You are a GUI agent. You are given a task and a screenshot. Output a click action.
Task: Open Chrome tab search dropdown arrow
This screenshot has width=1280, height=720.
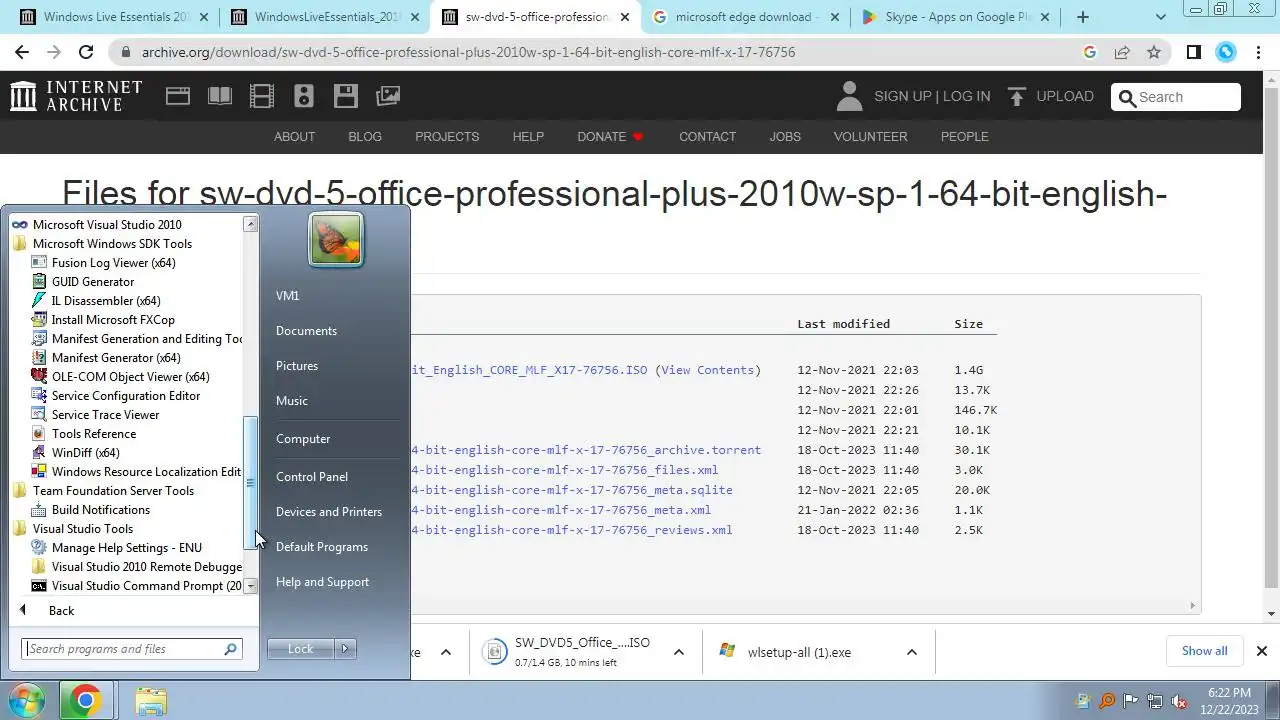click(x=1161, y=17)
